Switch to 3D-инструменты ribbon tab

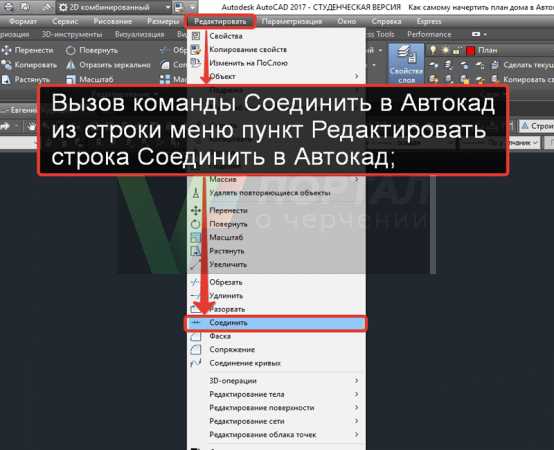click(x=72, y=35)
